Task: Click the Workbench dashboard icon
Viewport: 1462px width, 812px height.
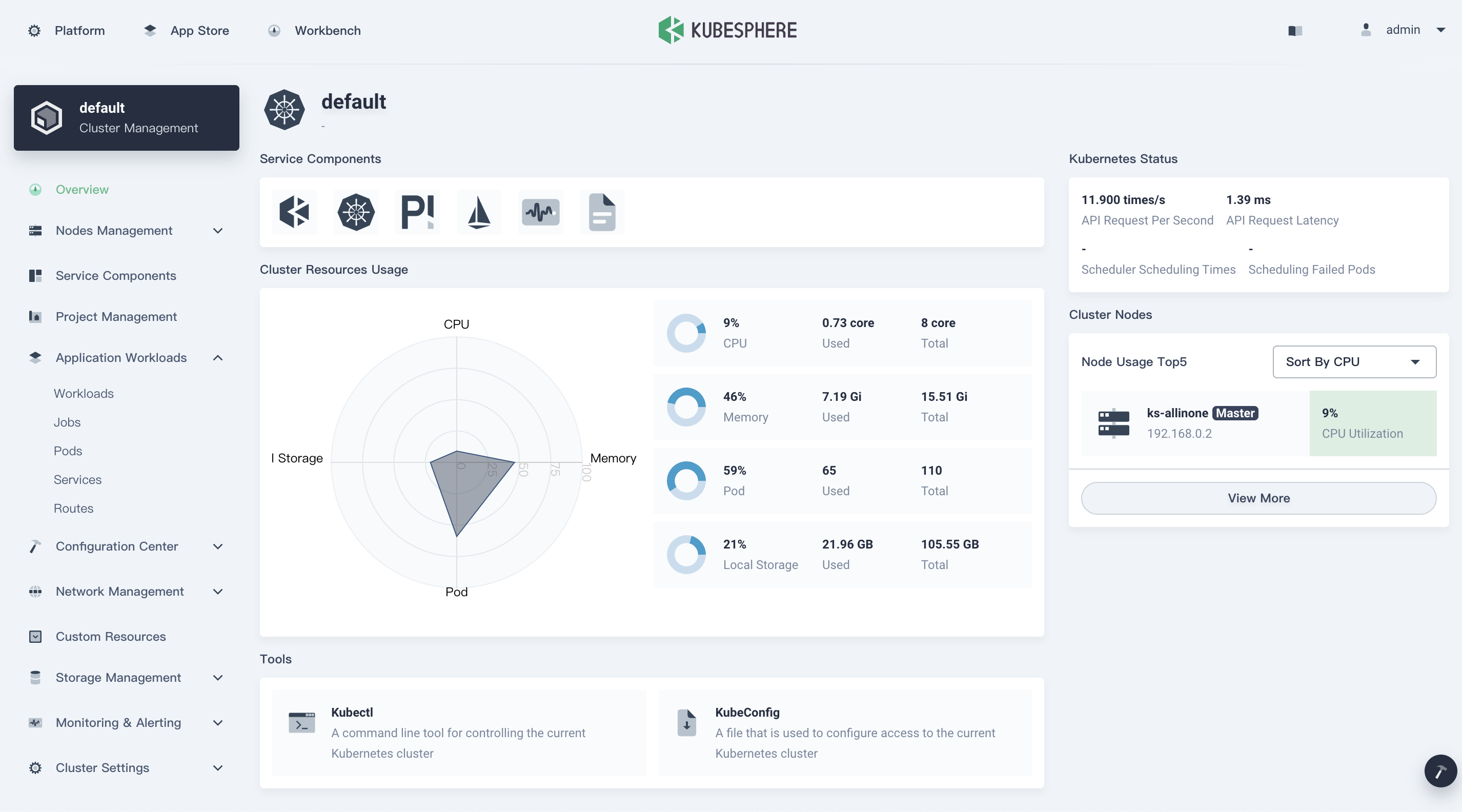Action: (274, 31)
